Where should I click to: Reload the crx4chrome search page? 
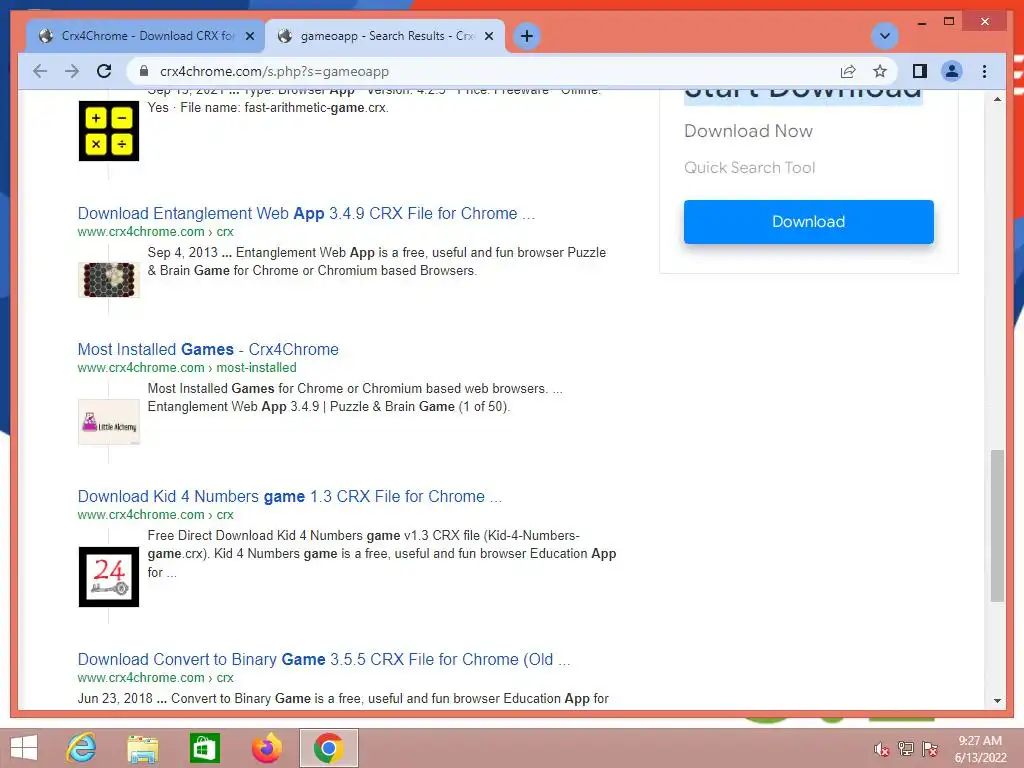pyautogui.click(x=104, y=71)
